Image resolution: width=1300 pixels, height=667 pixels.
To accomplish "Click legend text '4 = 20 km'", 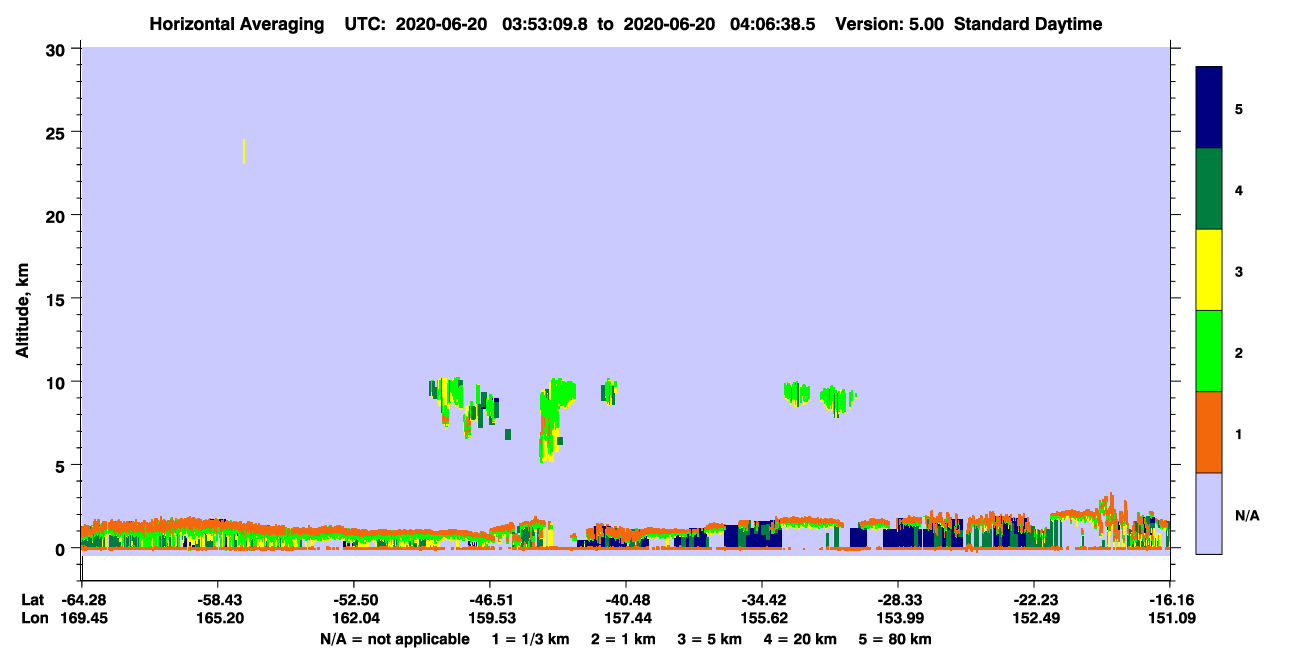I will [799, 639].
